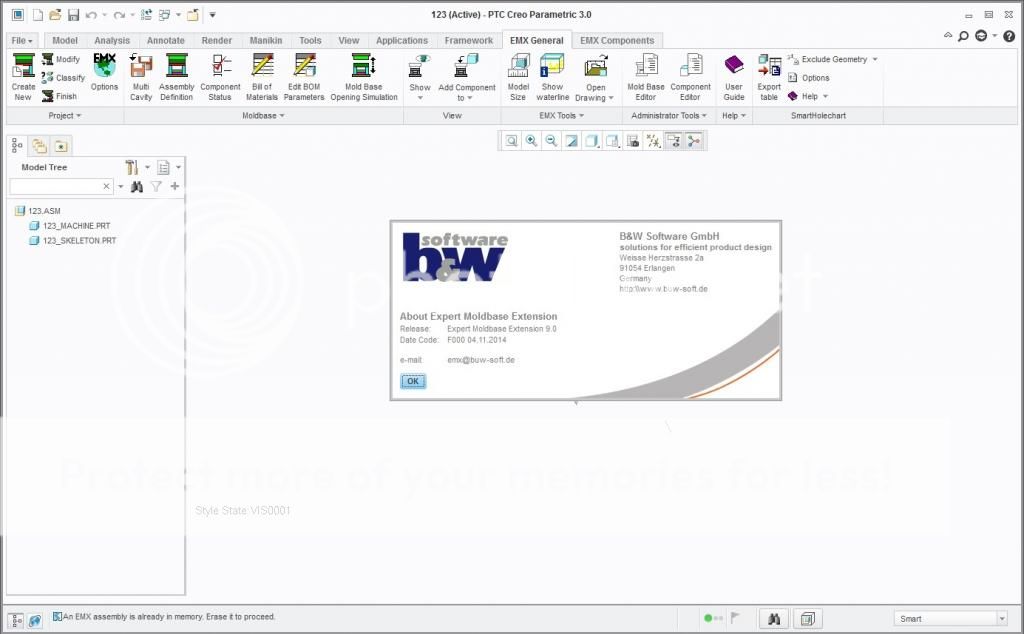Click the Bill of Materials icon

[x=262, y=77]
